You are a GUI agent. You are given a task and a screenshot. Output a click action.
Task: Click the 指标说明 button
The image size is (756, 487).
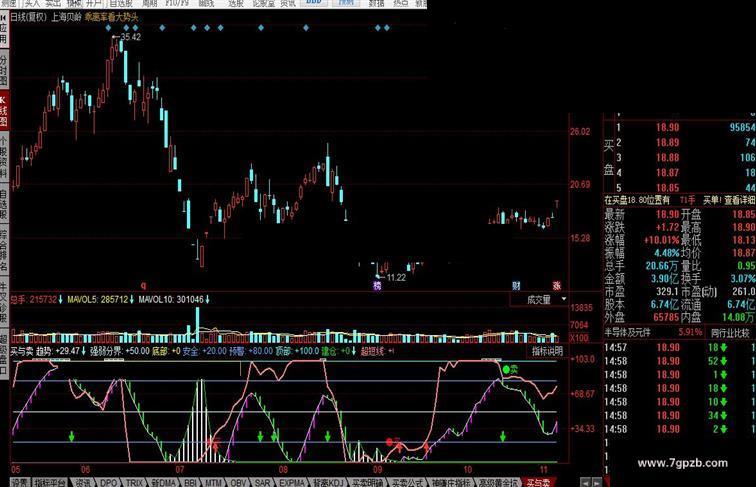547,351
